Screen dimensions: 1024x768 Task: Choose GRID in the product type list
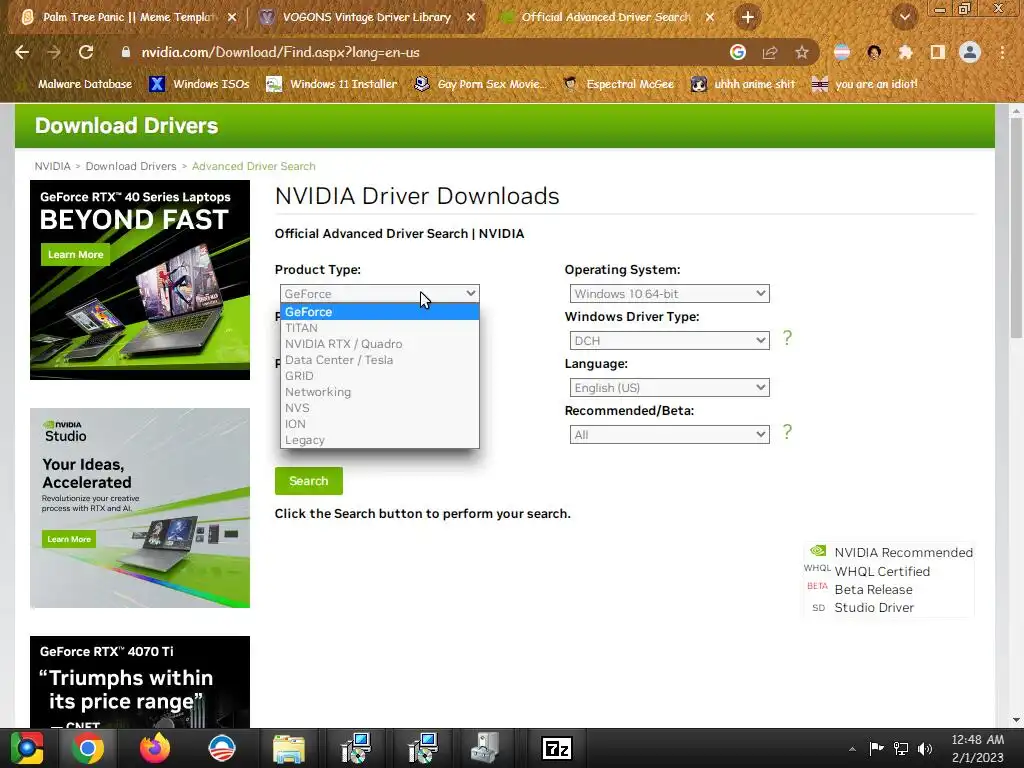pos(379,376)
